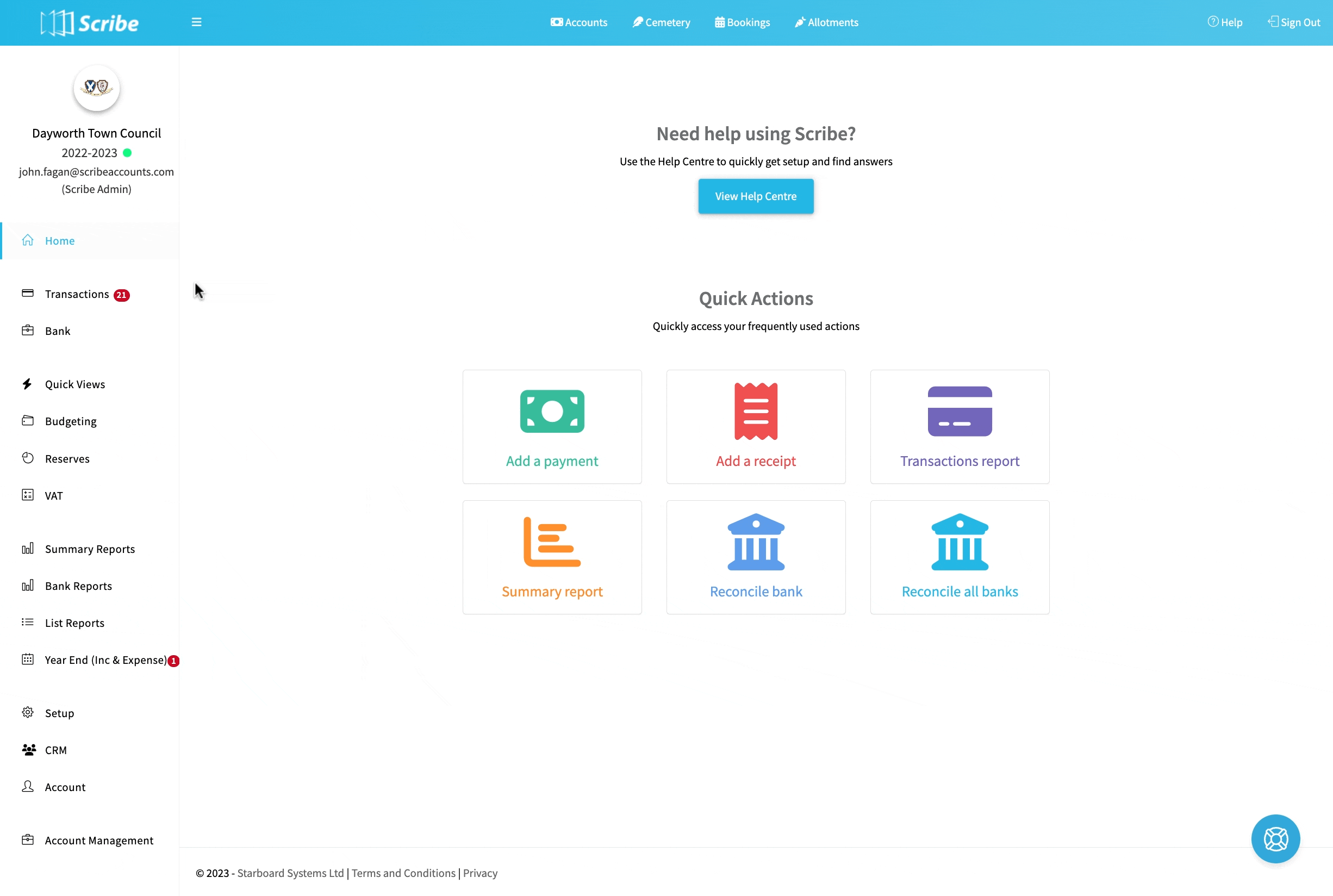Viewport: 1333px width, 896px height.
Task: Click the Scribe logo
Action: point(90,23)
